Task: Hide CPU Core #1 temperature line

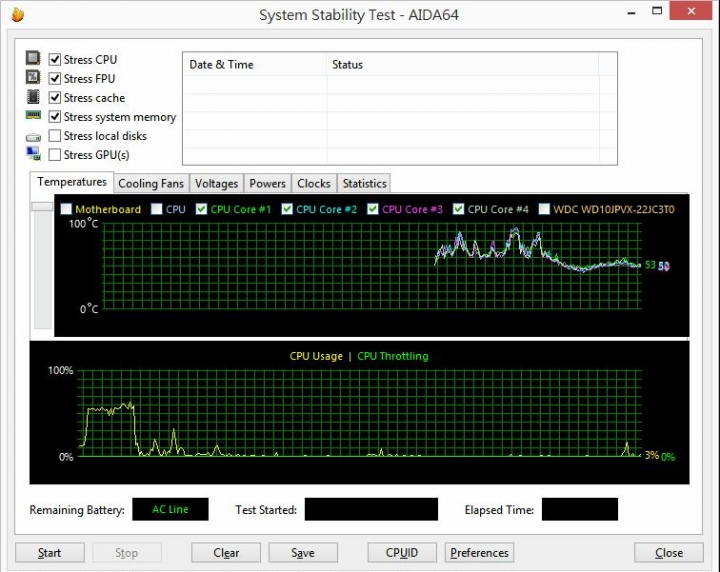Action: [201, 209]
